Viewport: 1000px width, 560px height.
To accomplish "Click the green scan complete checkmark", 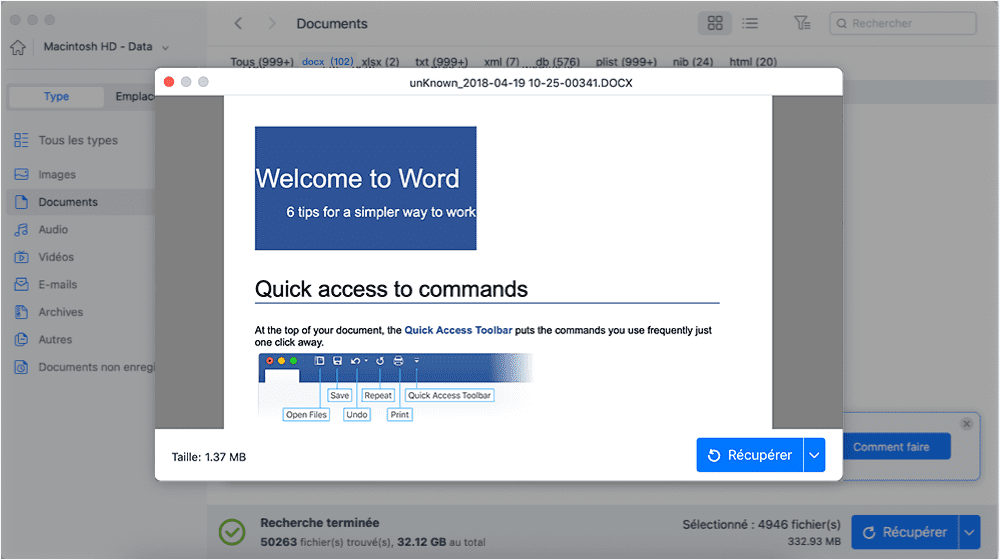I will [232, 532].
